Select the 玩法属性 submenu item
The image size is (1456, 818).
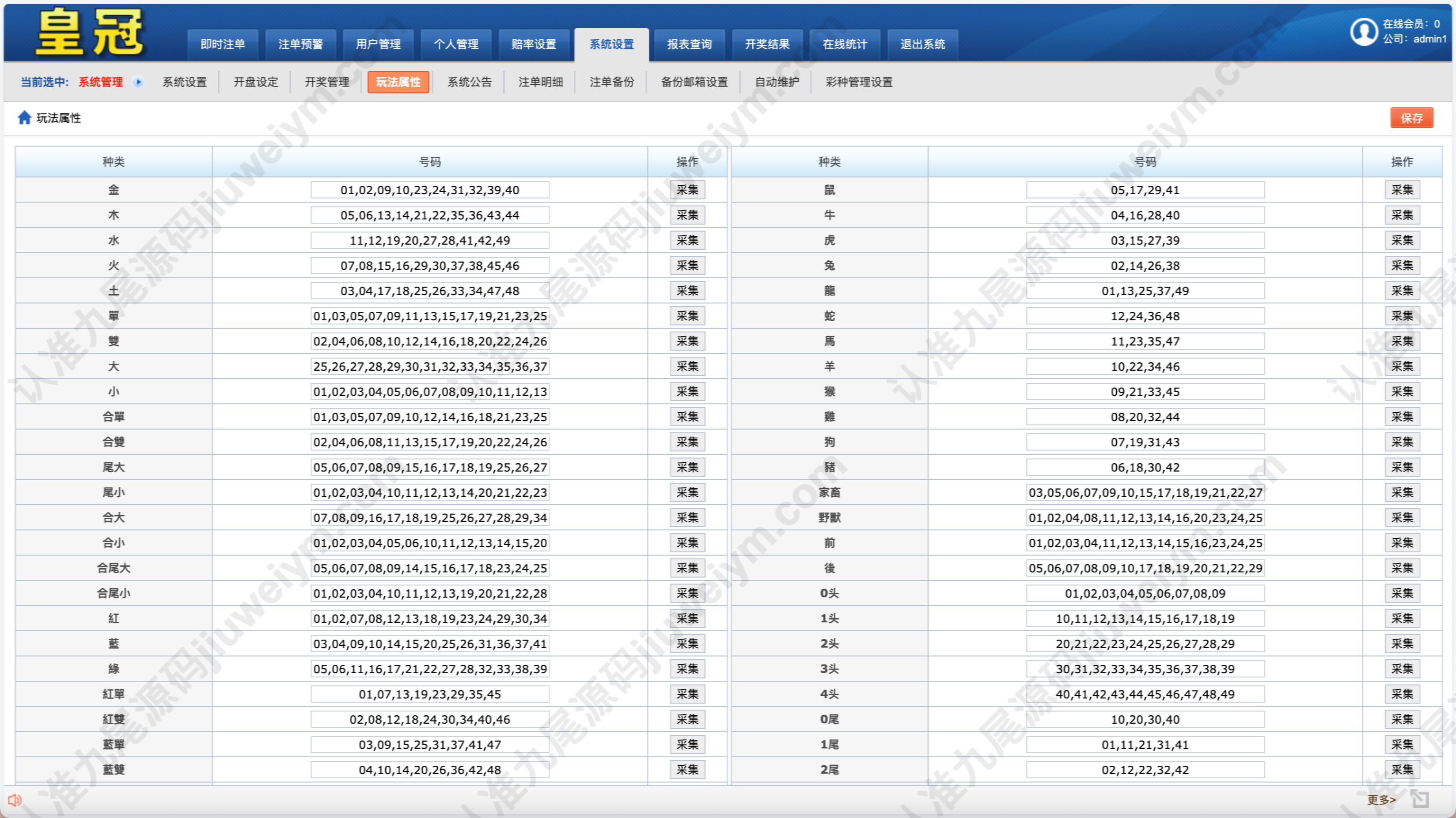pos(399,82)
